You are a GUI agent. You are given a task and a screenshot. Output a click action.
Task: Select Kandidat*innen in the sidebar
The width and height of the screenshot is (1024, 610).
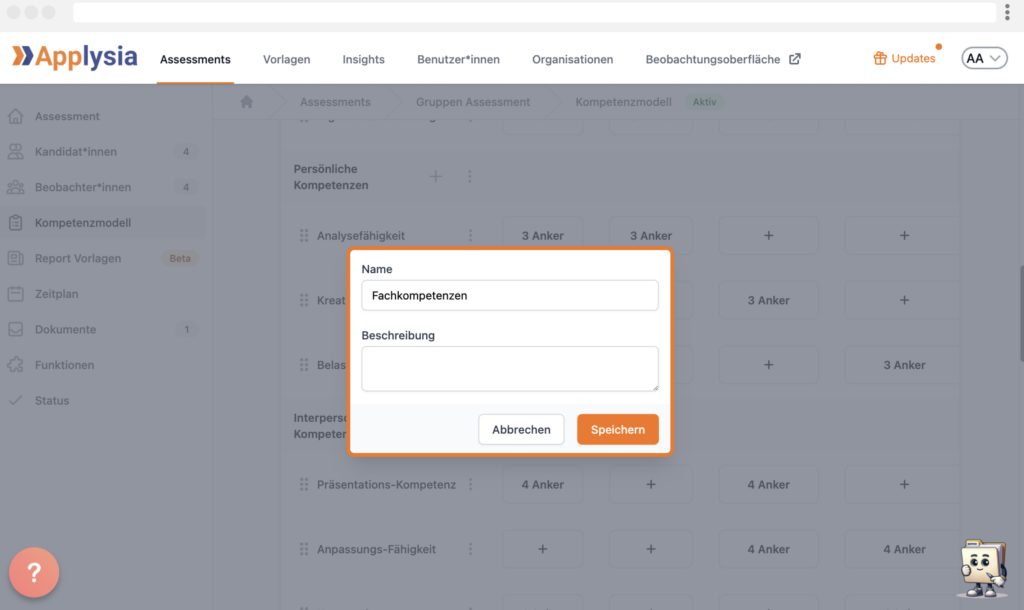click(x=75, y=152)
